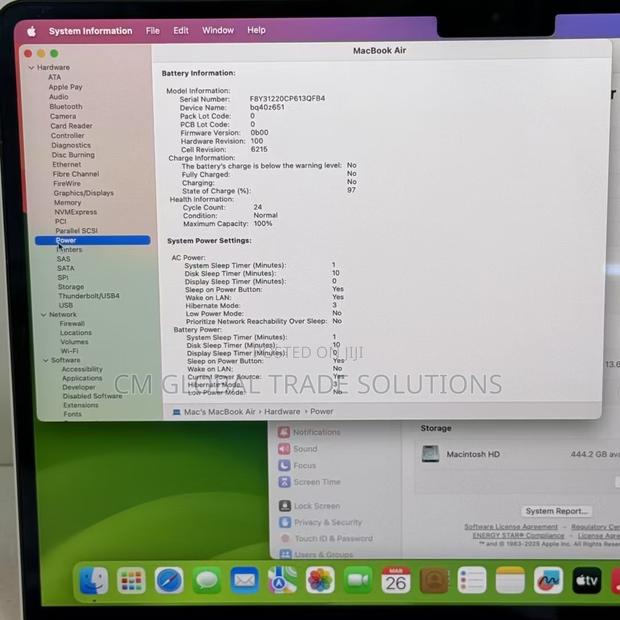Click the Screen Time icon in Settings
Image resolution: width=620 pixels, height=620 pixels.
285,482
